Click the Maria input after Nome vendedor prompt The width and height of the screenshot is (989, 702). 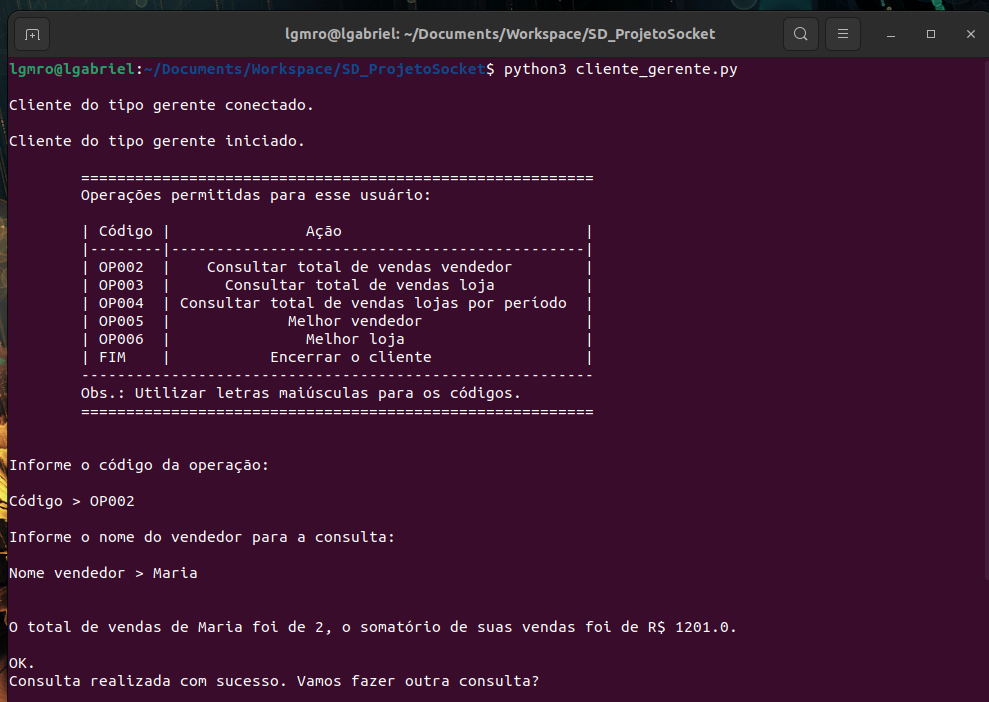pos(174,572)
